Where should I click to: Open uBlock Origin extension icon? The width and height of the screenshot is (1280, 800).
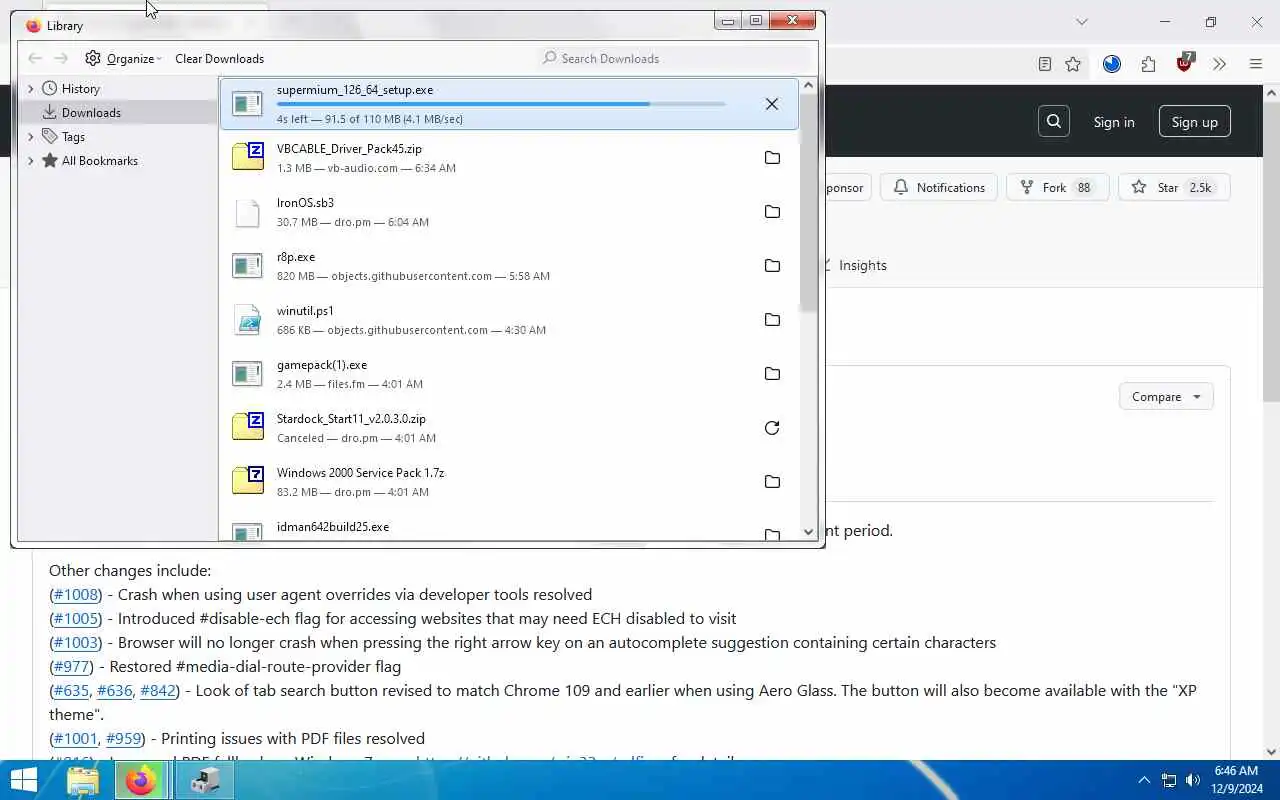coord(1185,64)
